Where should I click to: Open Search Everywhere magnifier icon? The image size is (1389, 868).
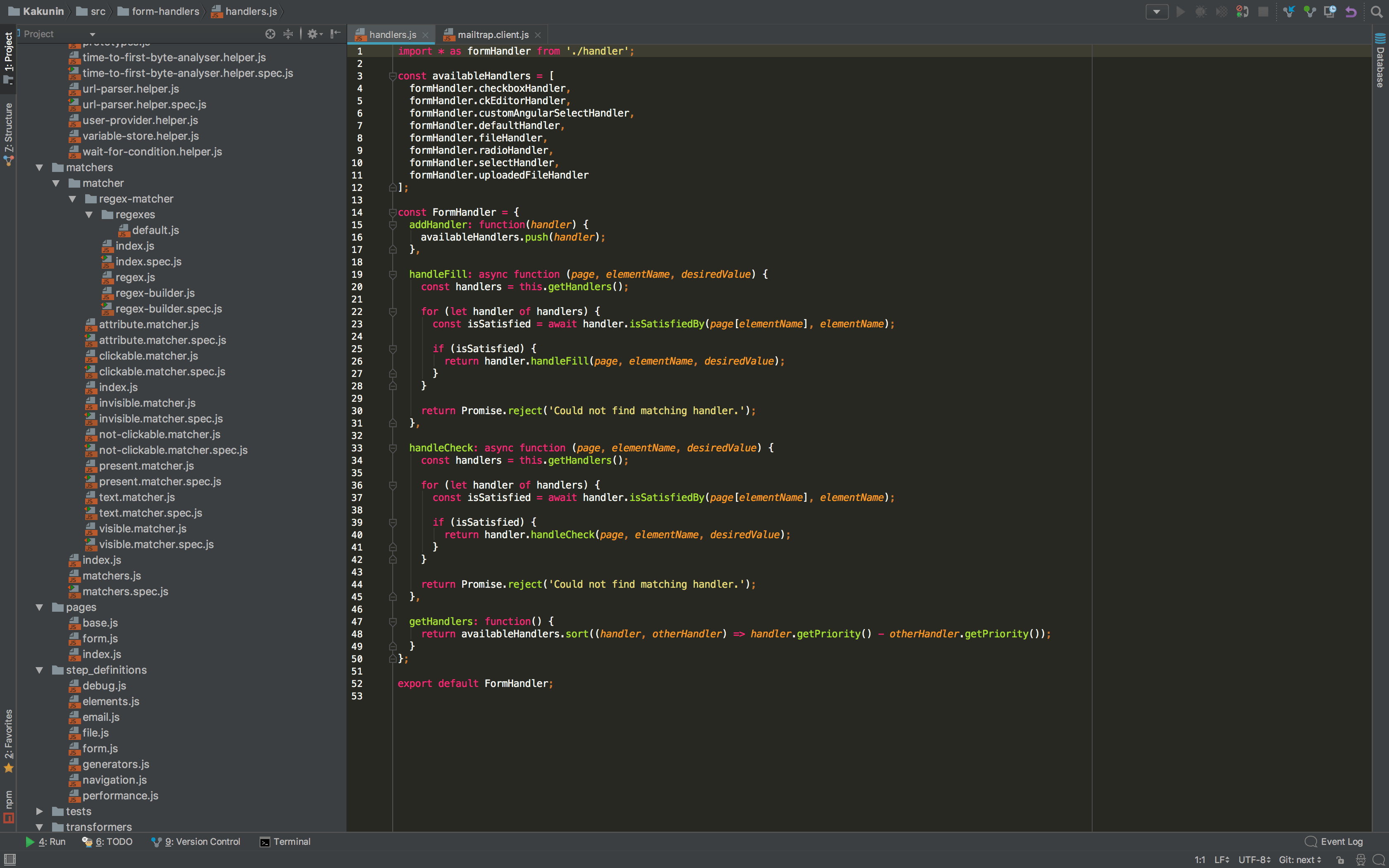point(1376,12)
